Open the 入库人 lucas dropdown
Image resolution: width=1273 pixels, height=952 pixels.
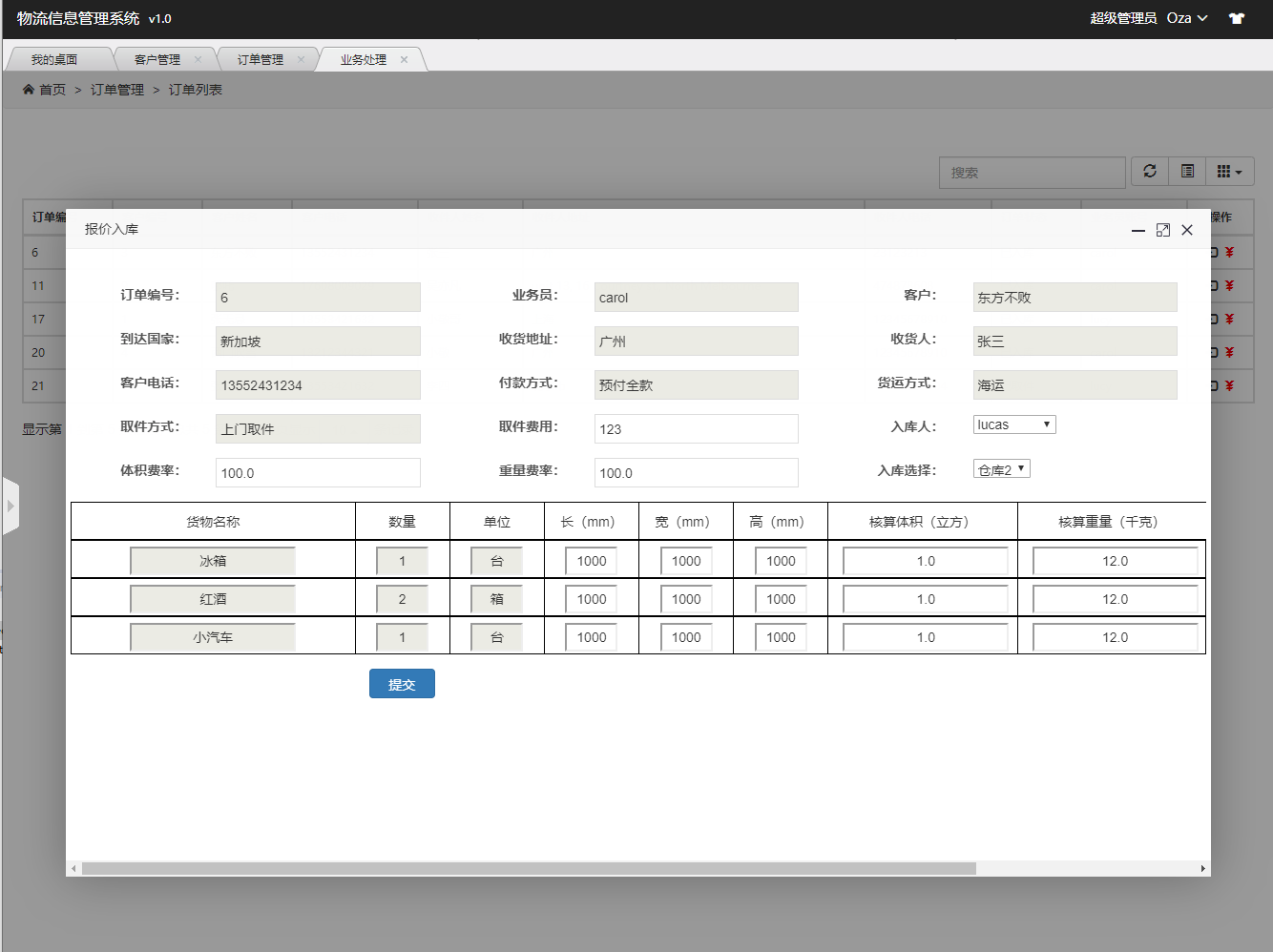point(1013,424)
